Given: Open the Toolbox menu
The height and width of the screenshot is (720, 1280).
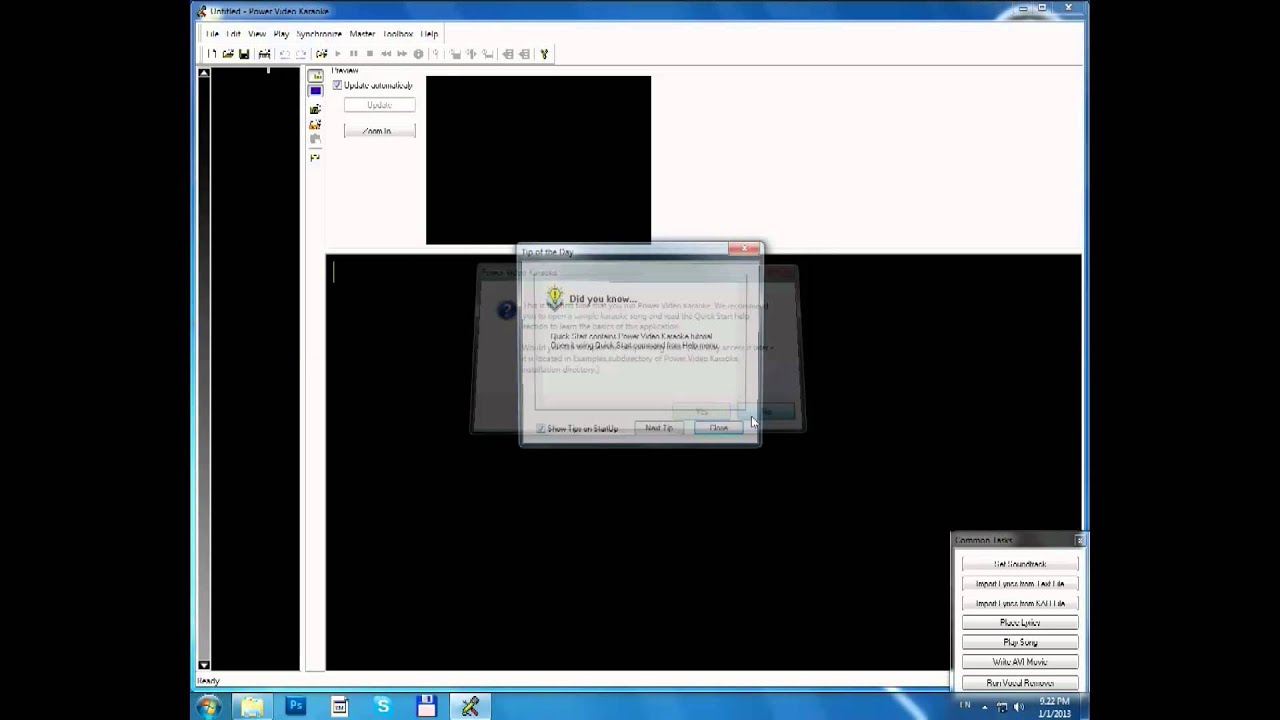Looking at the screenshot, I should [x=398, y=34].
